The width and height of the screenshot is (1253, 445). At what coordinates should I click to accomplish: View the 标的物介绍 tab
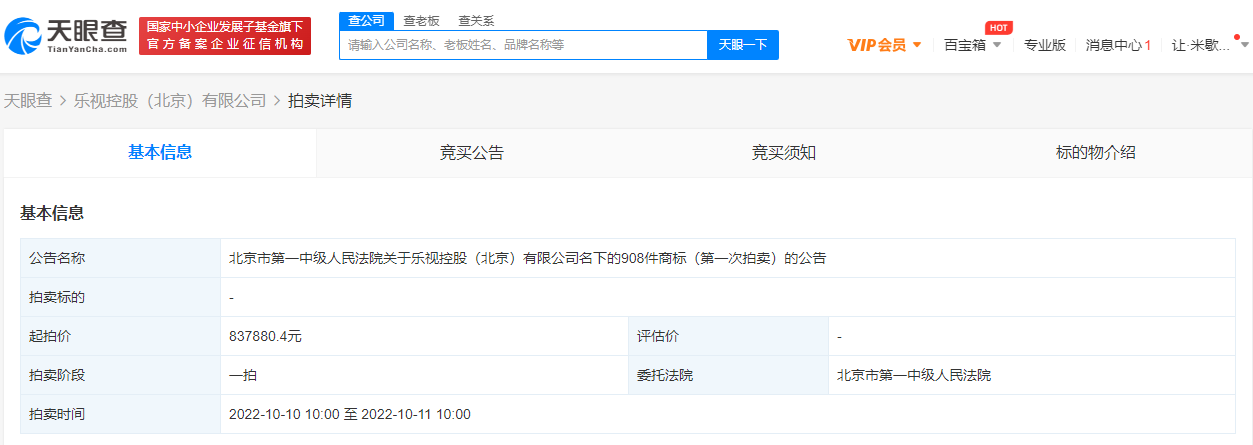tap(1096, 153)
